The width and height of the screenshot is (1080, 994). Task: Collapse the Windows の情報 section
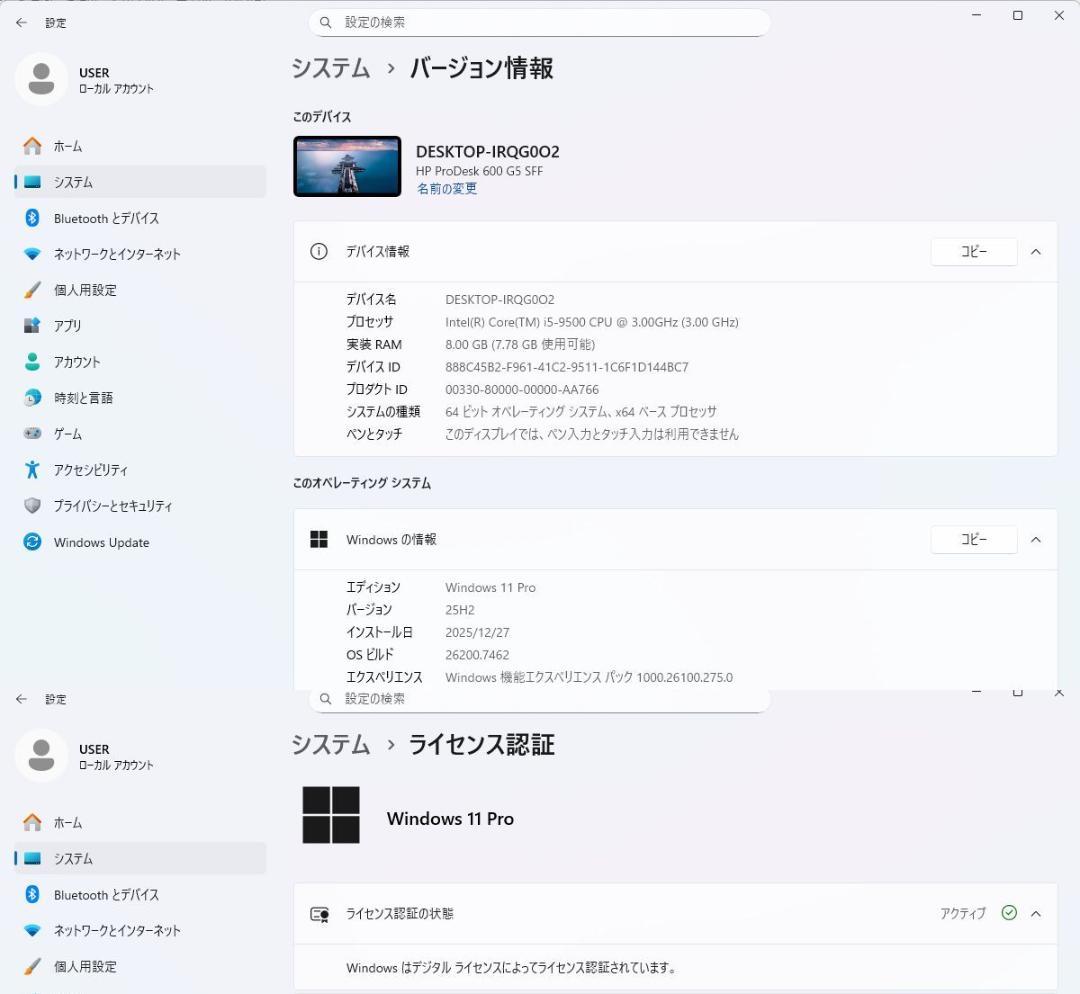point(1036,539)
